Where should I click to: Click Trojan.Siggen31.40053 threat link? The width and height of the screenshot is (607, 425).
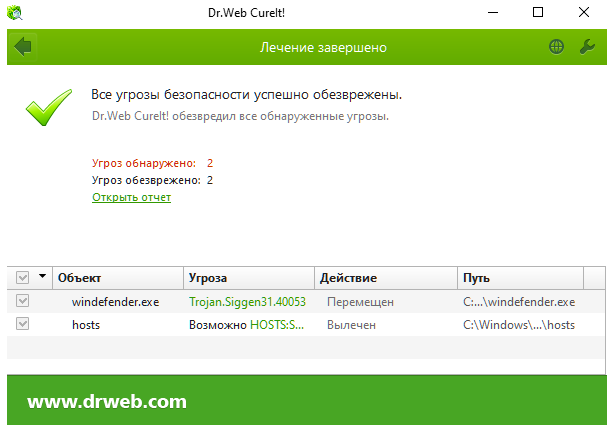[x=247, y=302]
